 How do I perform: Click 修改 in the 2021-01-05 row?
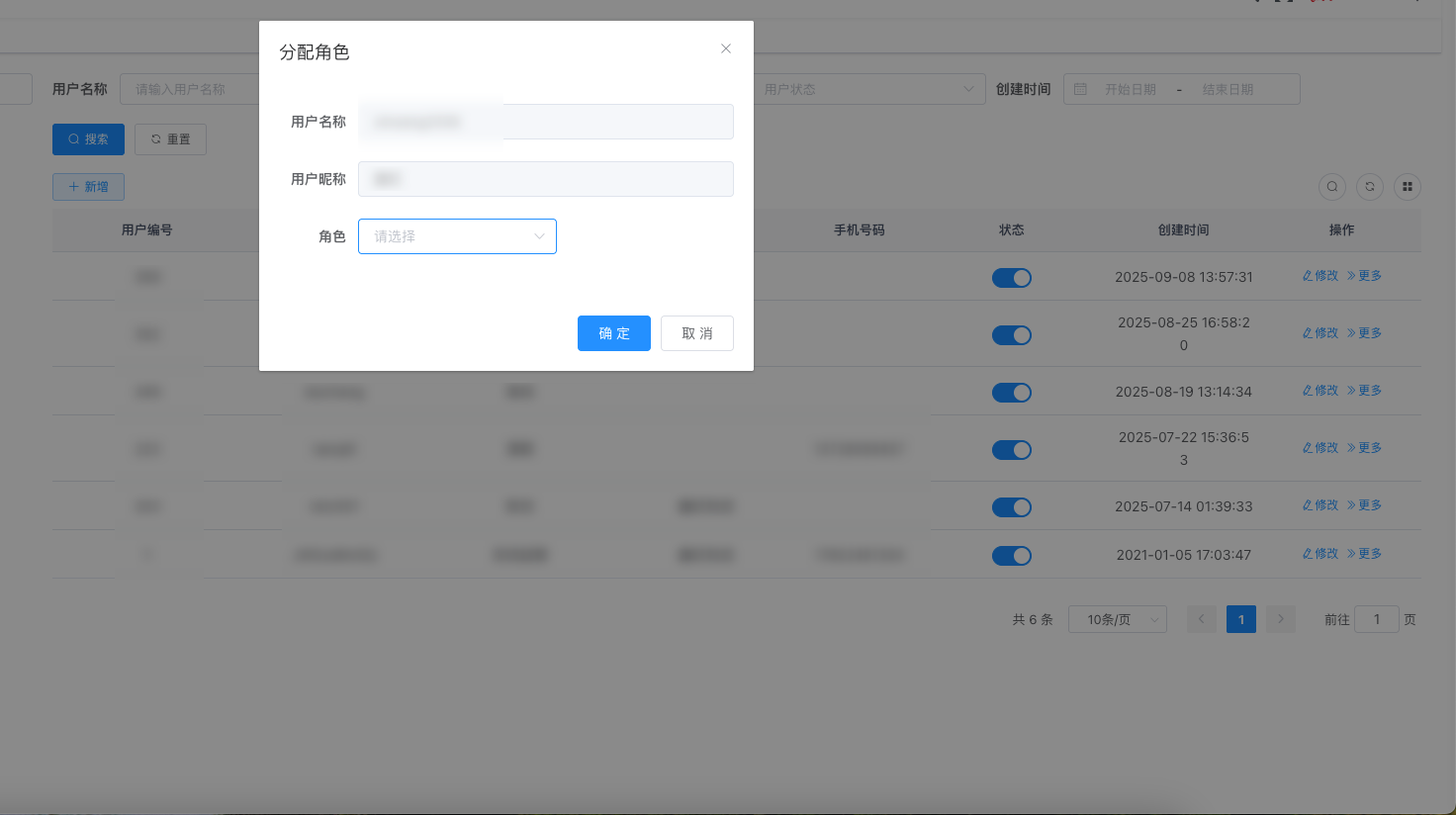pyautogui.click(x=1320, y=554)
